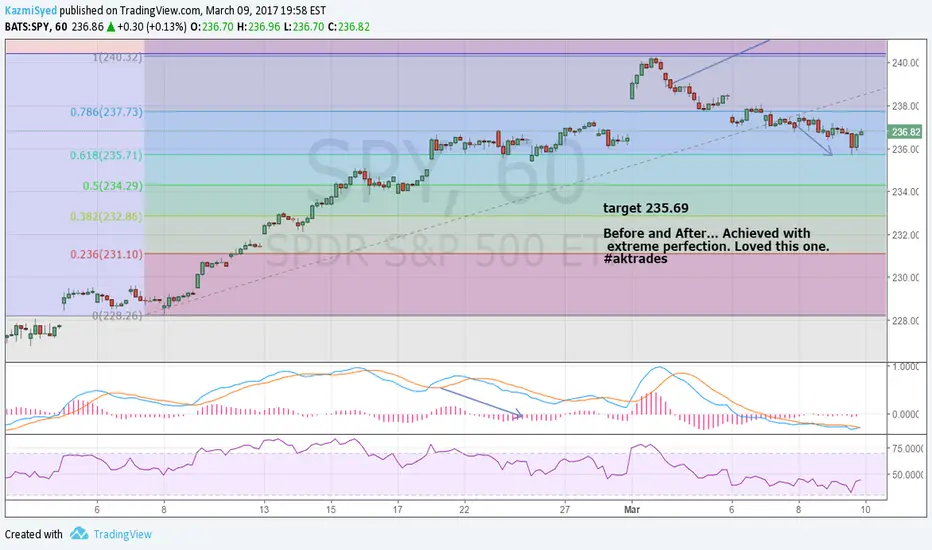932x550 pixels.
Task: Click the current price tag 236.82
Action: pos(905,132)
